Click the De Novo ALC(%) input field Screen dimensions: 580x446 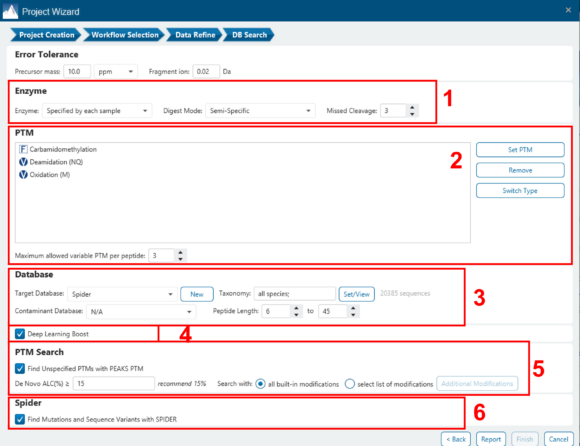click(114, 384)
